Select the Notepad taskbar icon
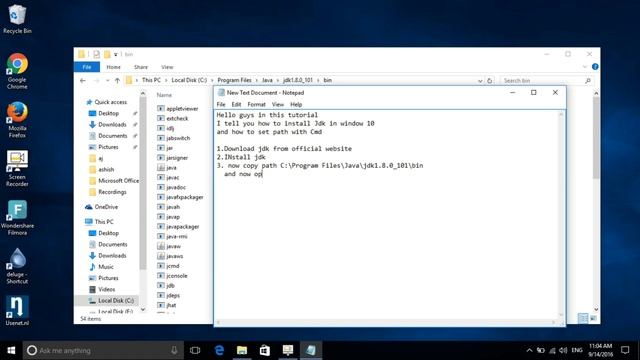This screenshot has height=360, width=640. pyautogui.click(x=311, y=350)
